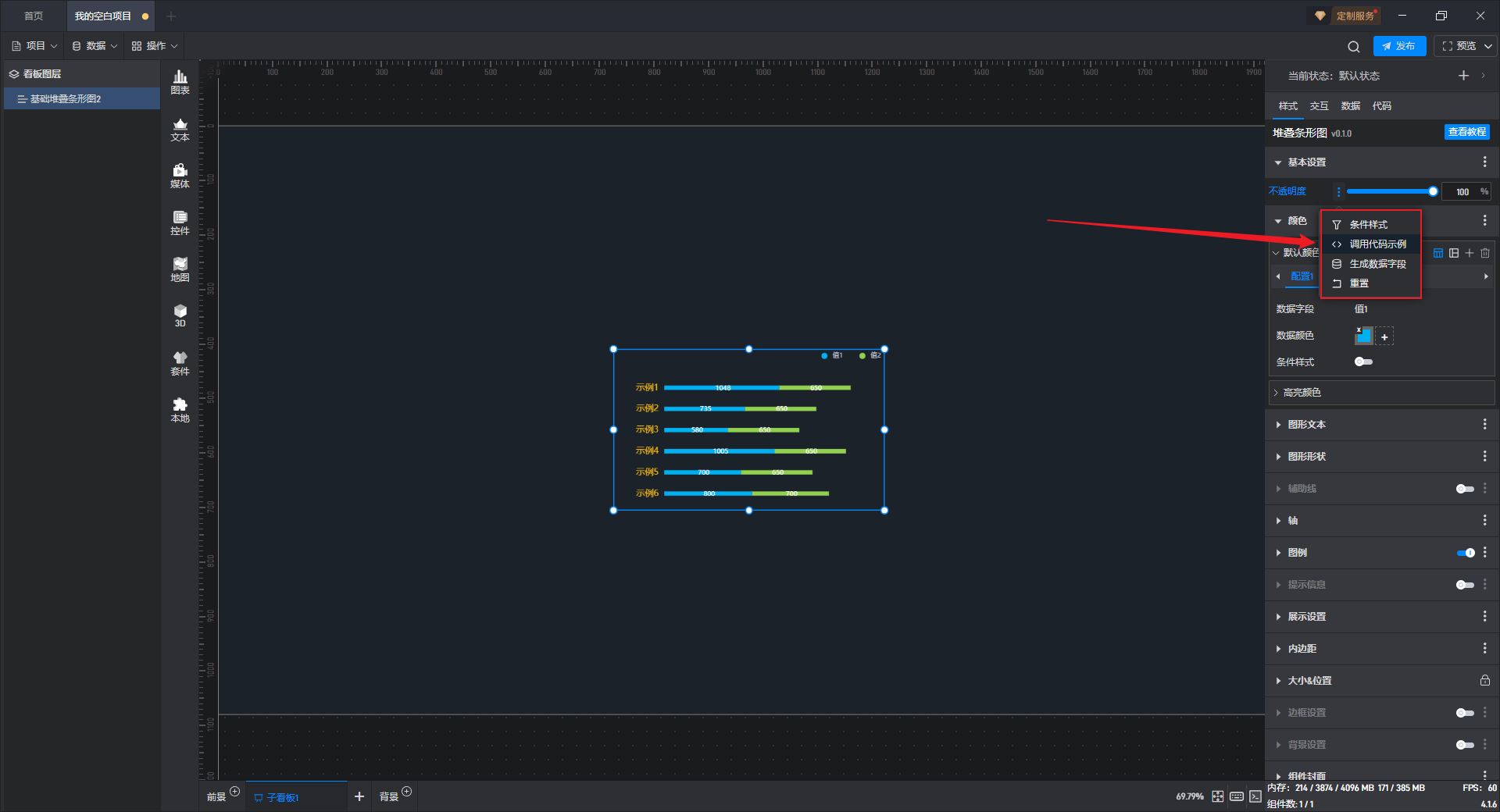Expand the 轴 axis section
The image size is (1500, 812).
1278,521
